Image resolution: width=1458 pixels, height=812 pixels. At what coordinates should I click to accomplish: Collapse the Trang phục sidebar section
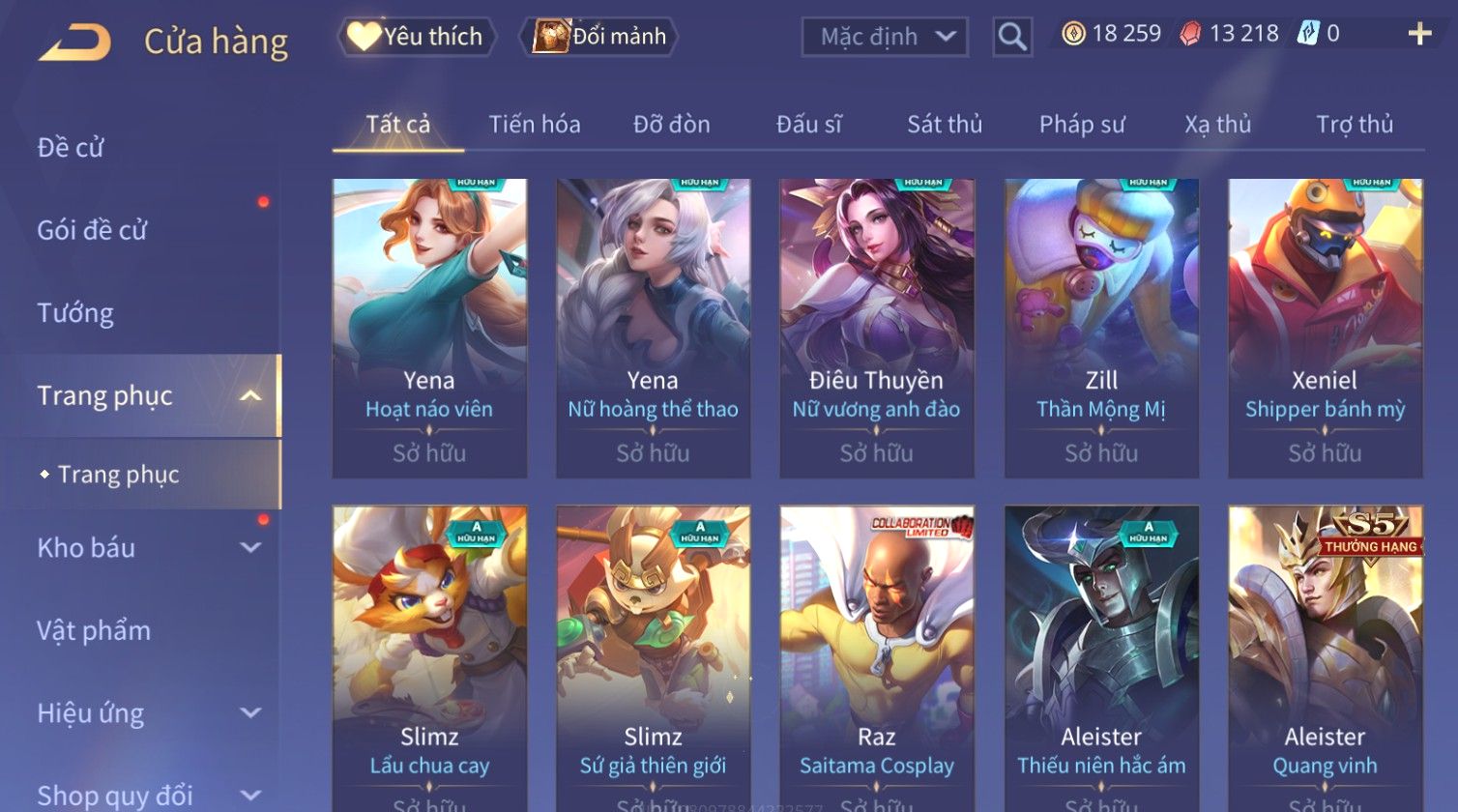pyautogui.click(x=250, y=395)
